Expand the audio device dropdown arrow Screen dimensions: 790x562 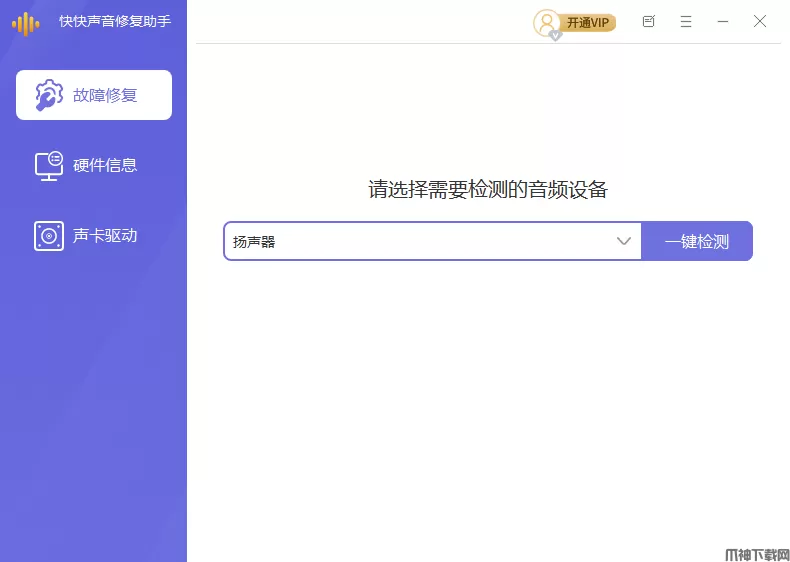tap(624, 241)
